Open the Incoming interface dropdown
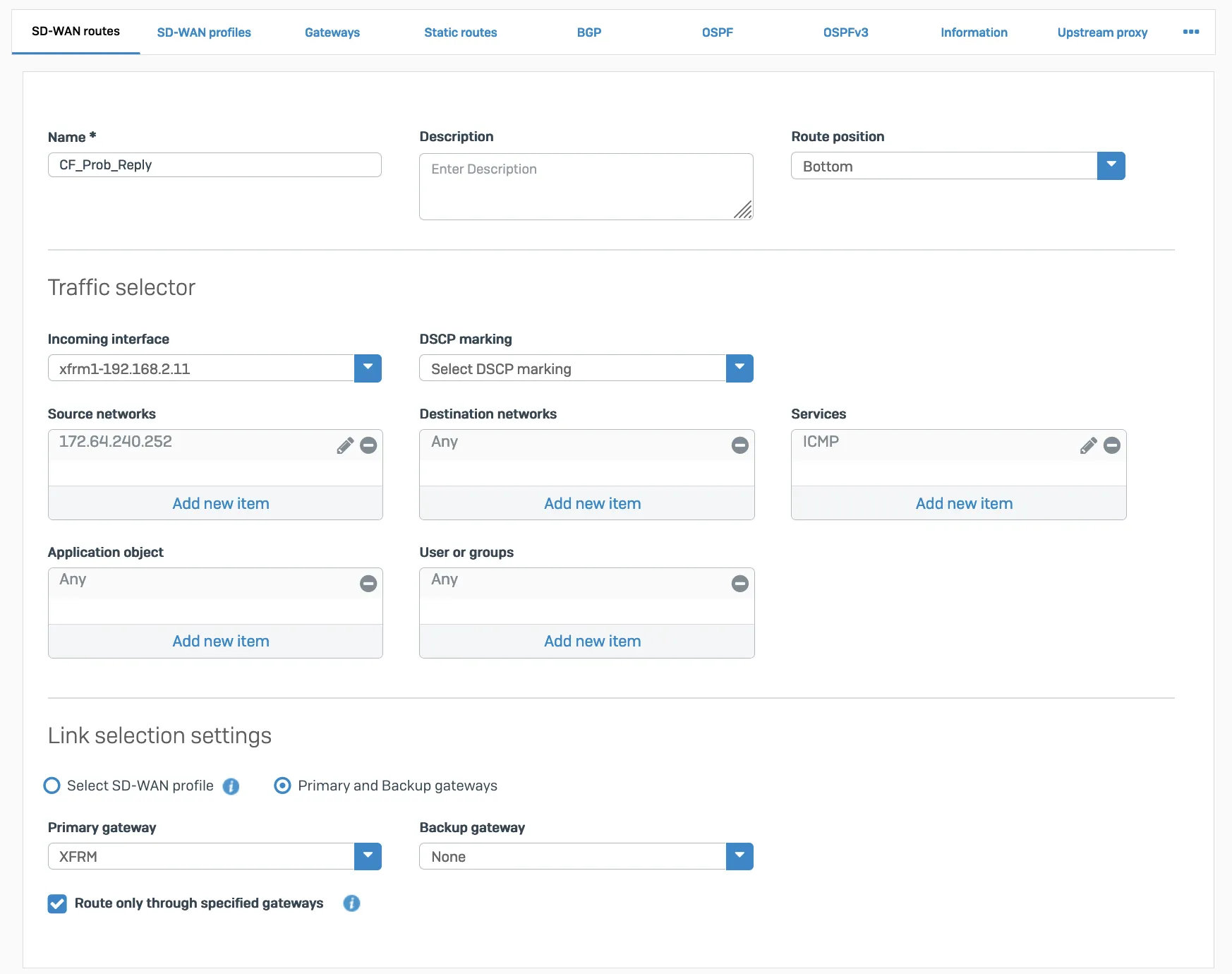Screen dimensions: 1232x974 point(368,368)
